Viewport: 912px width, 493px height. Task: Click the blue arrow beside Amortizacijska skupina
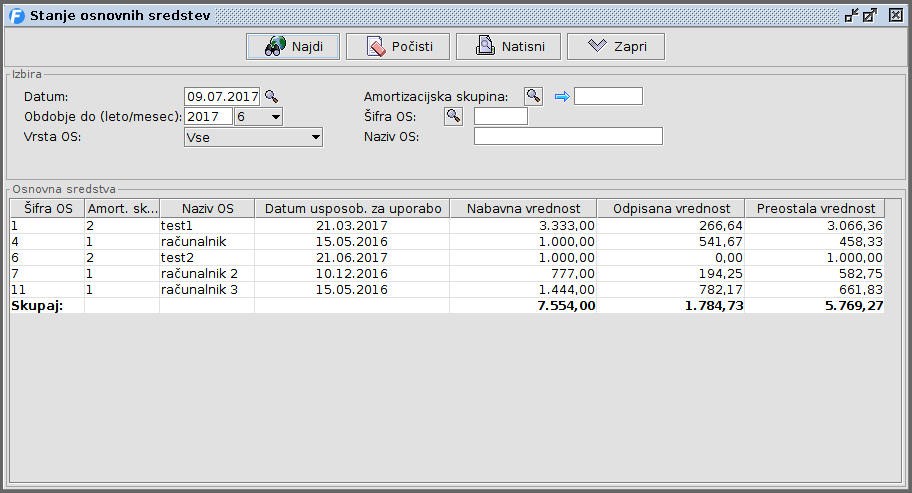561,96
